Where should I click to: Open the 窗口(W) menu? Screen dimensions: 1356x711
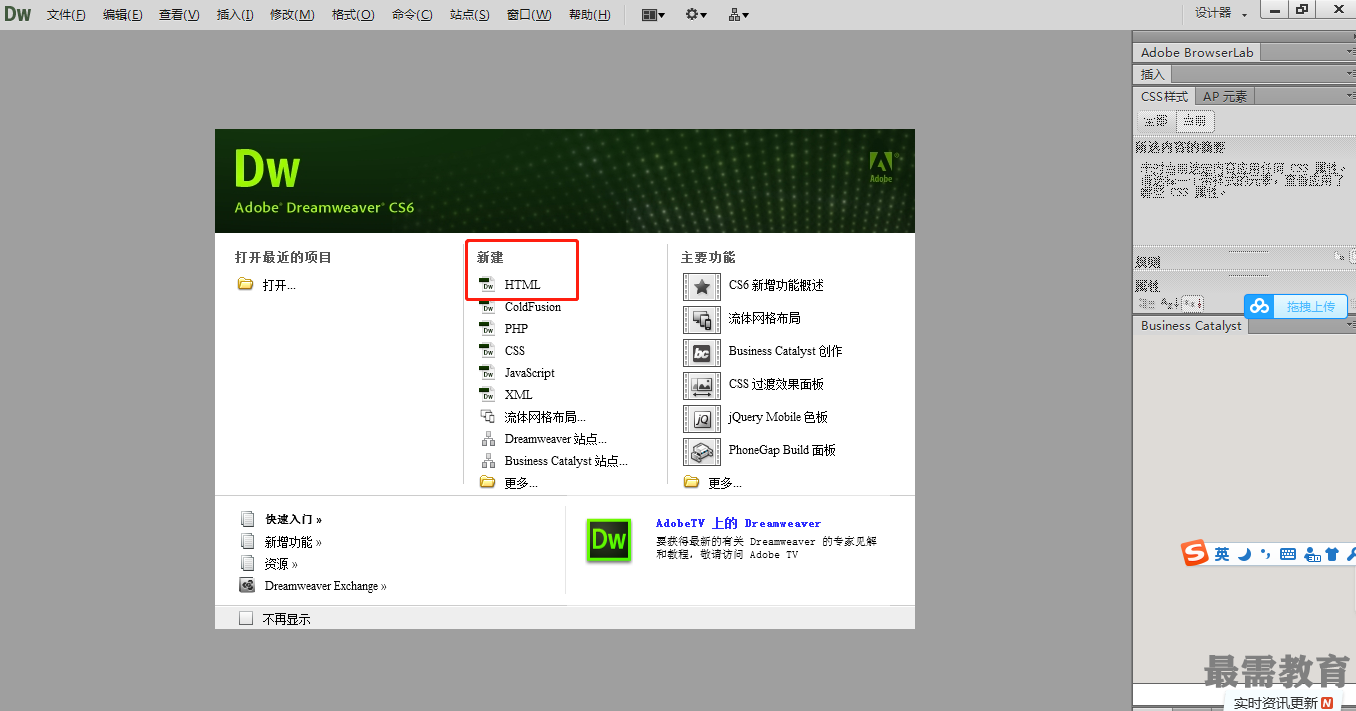[x=529, y=15]
